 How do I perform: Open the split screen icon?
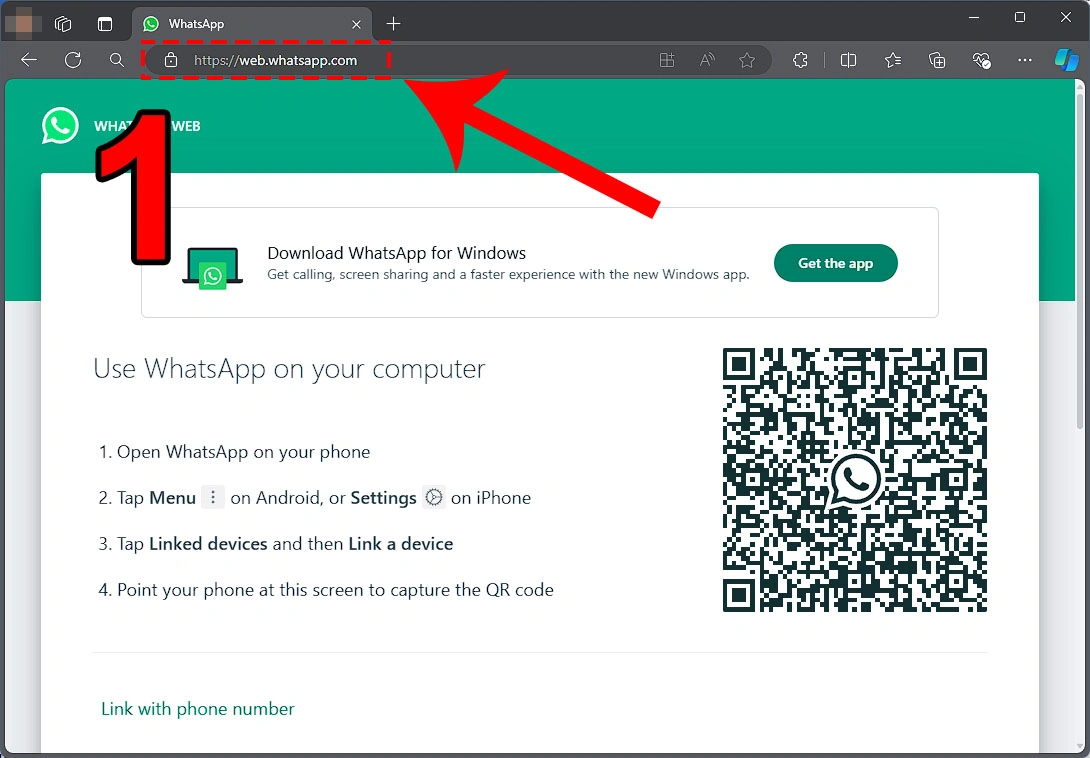point(848,61)
